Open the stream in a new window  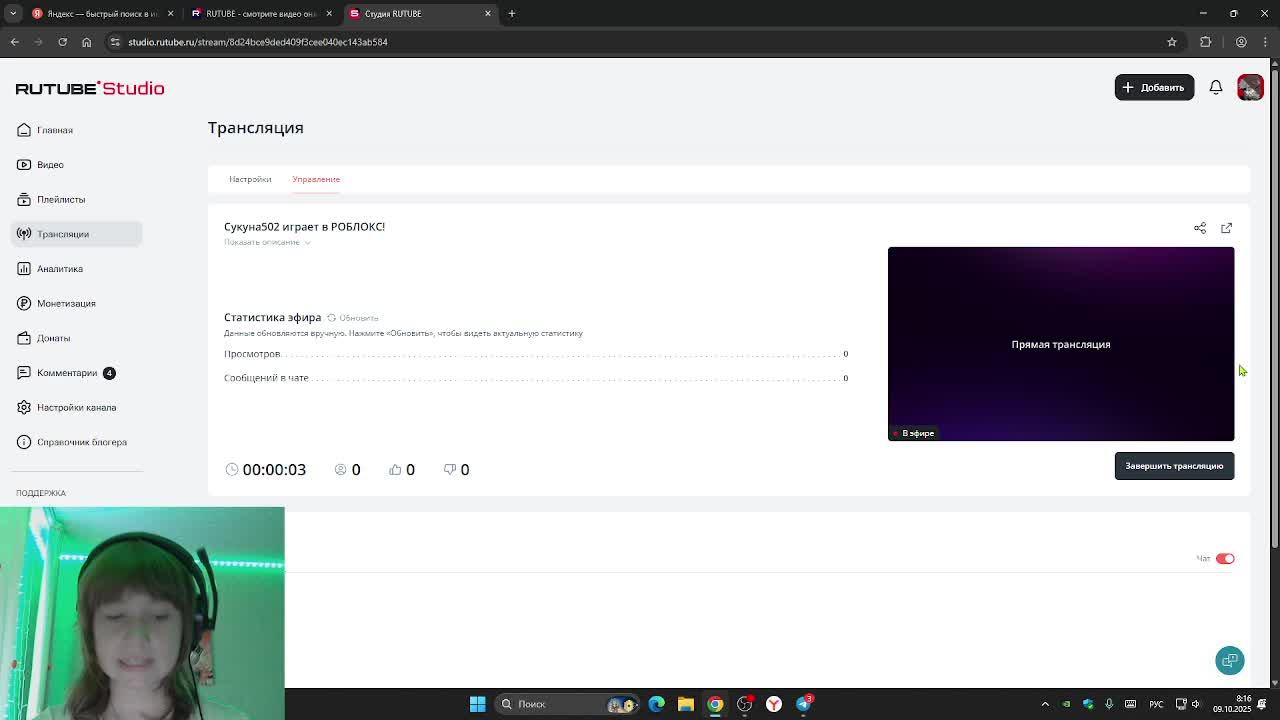1227,228
